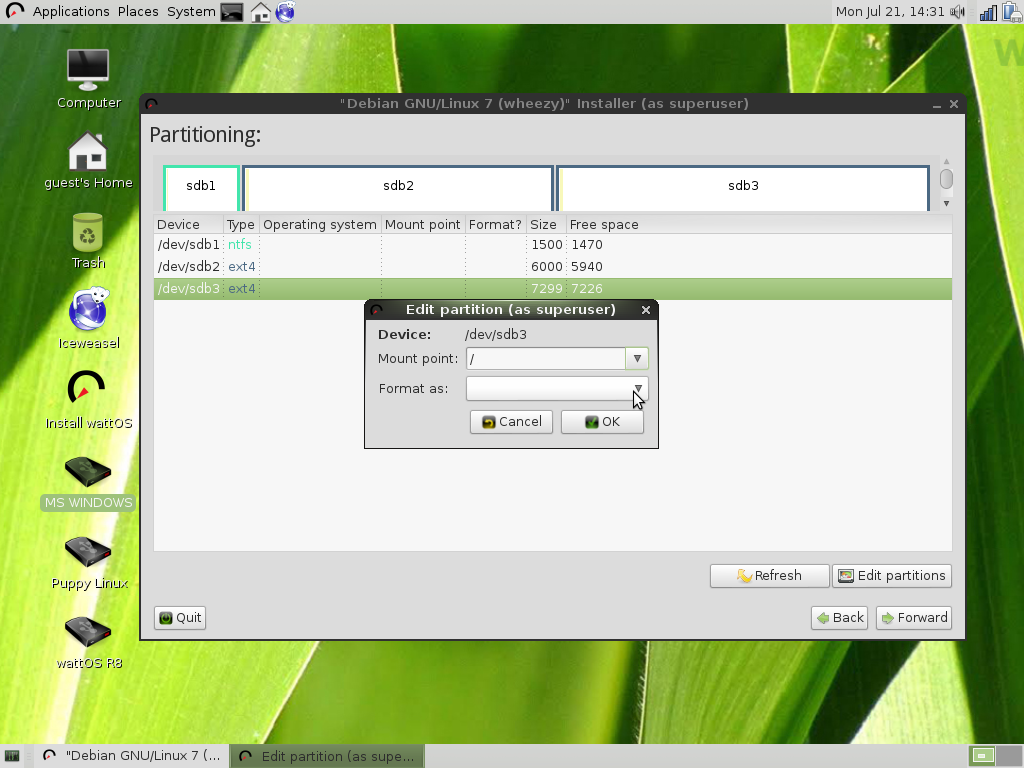Go Back in the installer
The height and width of the screenshot is (768, 1024).
(839, 618)
